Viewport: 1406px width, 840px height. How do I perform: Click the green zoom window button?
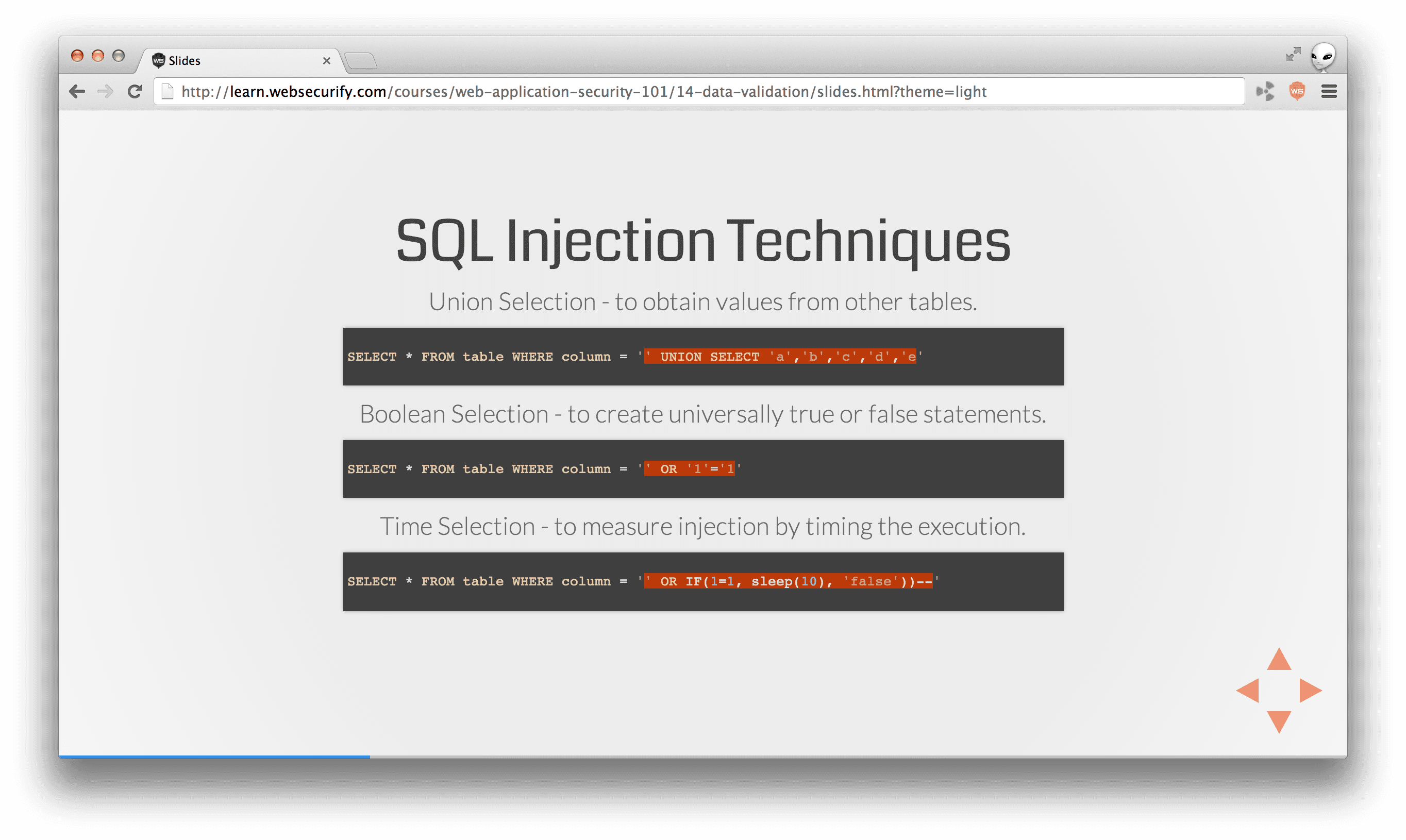pyautogui.click(x=119, y=56)
